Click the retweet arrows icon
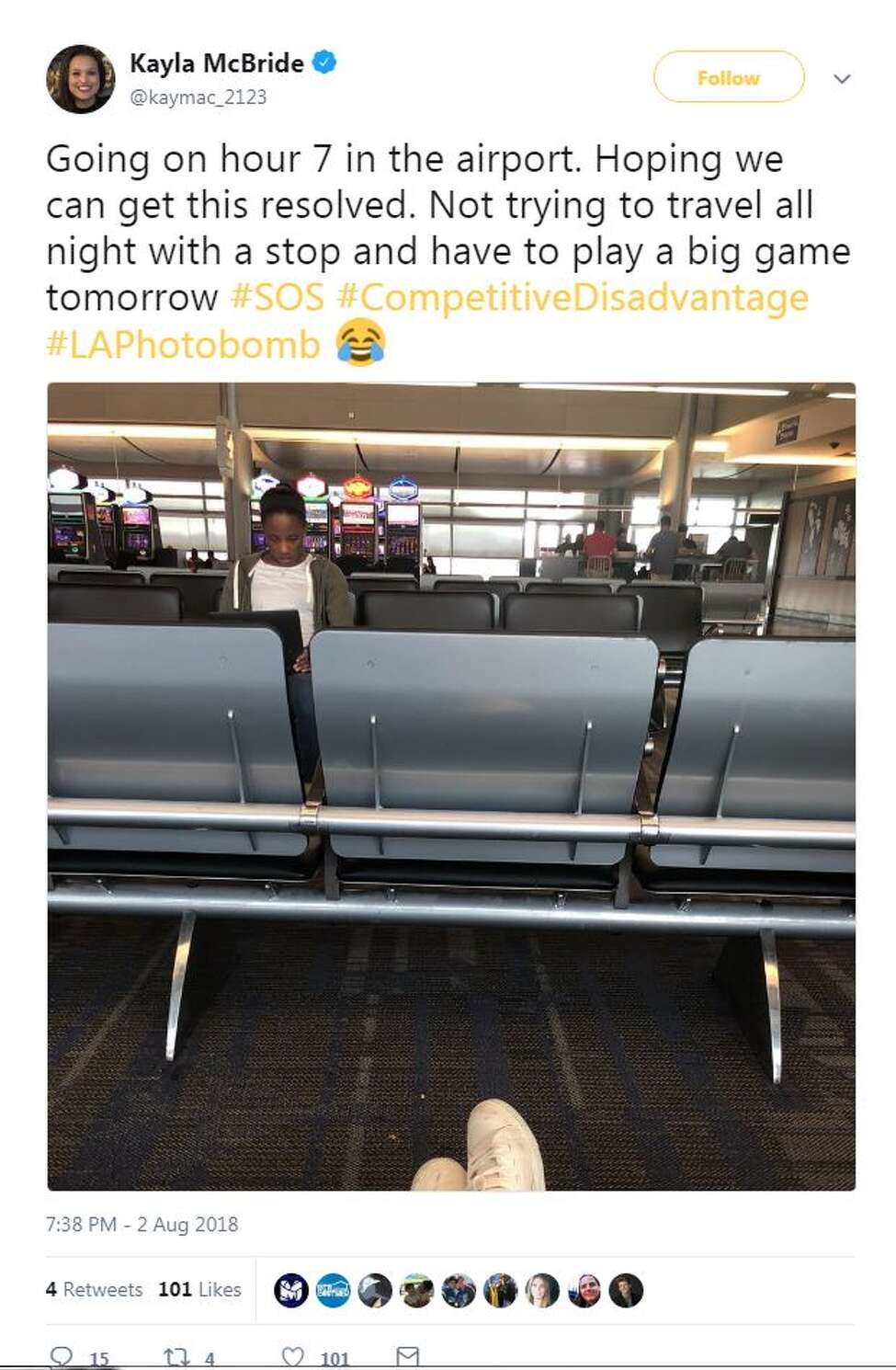 (x=176, y=1357)
